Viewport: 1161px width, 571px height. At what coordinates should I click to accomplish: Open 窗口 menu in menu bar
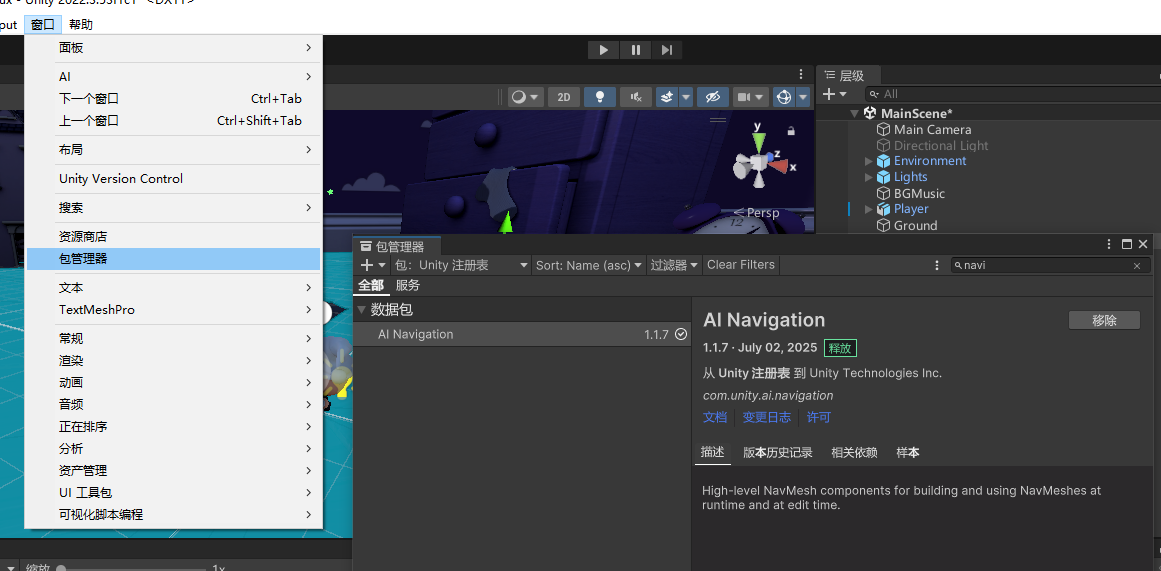pyautogui.click(x=43, y=24)
